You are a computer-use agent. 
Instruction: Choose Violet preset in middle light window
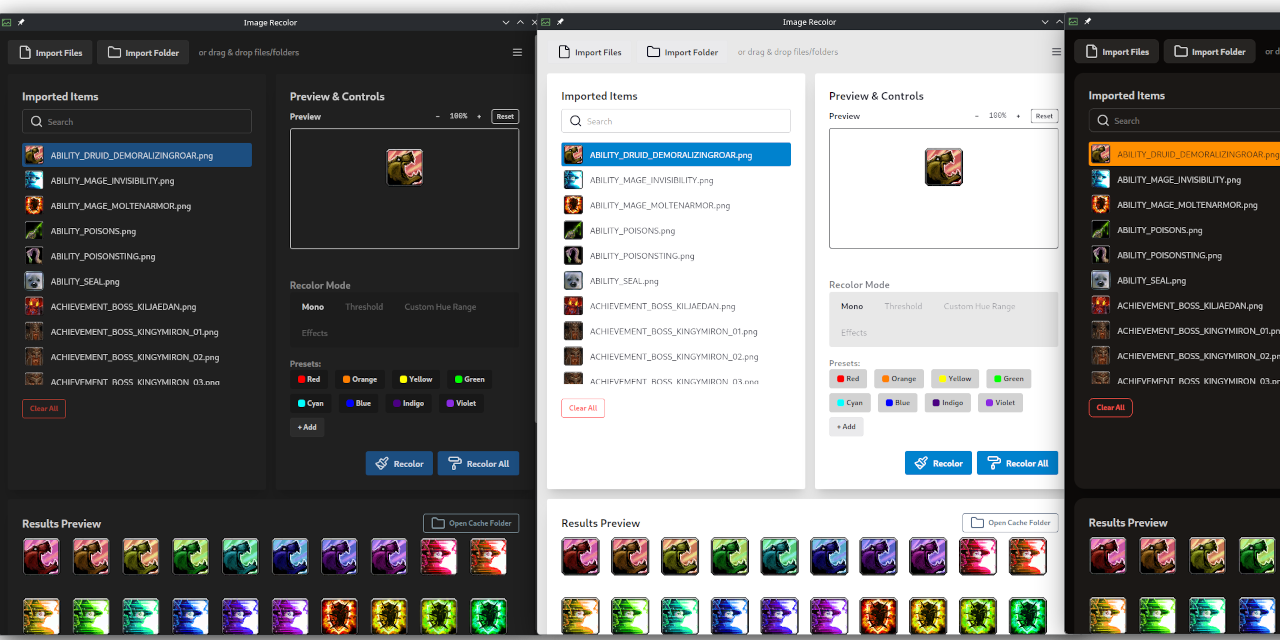tap(1000, 403)
